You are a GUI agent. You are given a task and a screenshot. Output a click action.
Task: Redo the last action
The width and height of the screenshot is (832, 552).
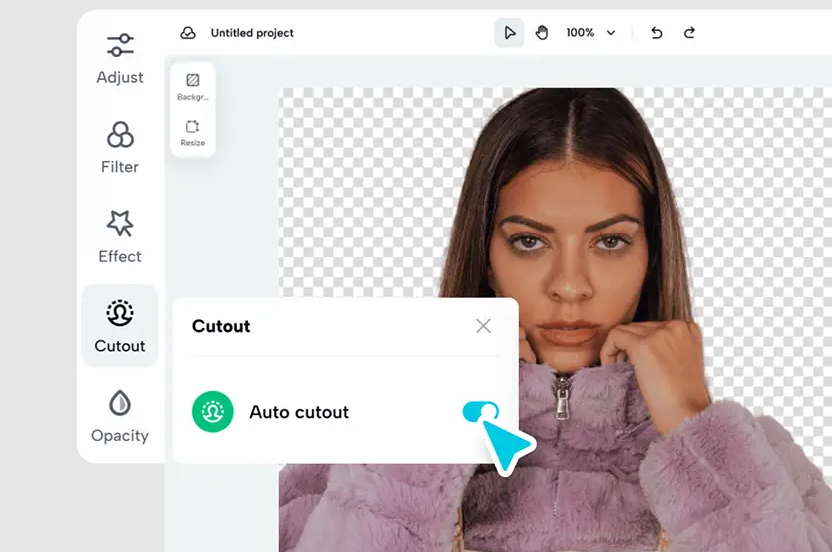[689, 33]
